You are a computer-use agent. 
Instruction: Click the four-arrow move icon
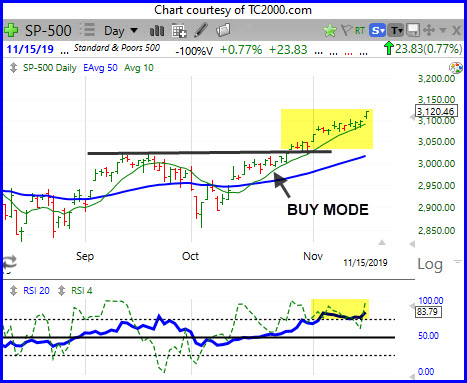pyautogui.click(x=429, y=31)
